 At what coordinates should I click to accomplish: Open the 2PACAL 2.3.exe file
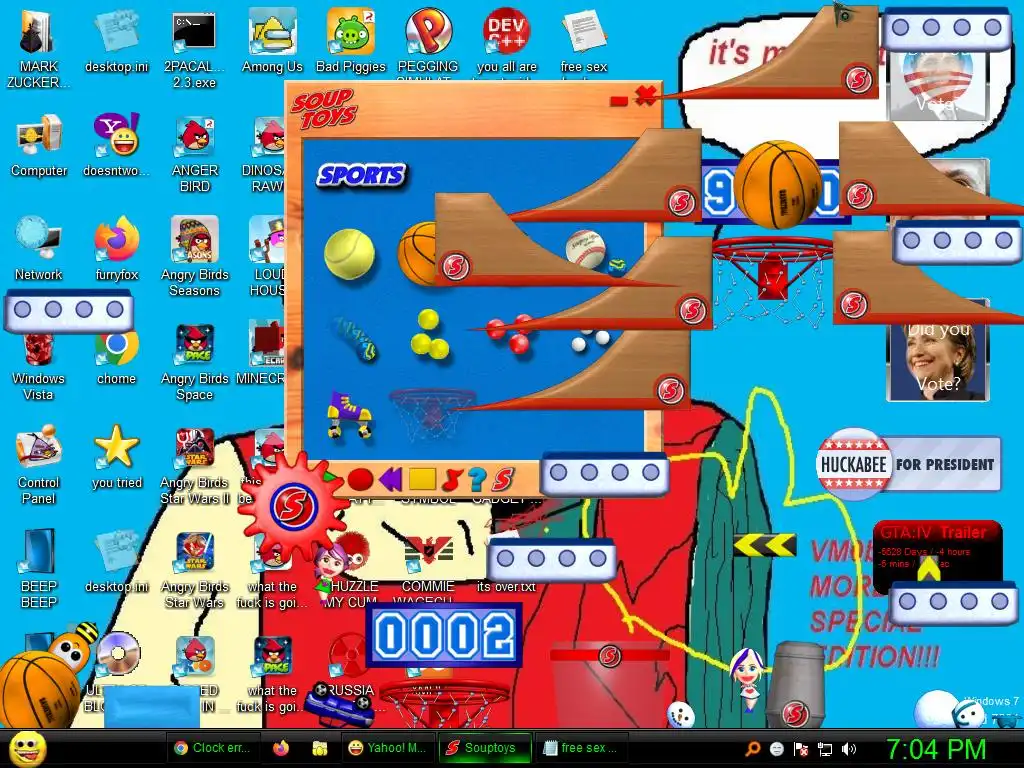195,51
